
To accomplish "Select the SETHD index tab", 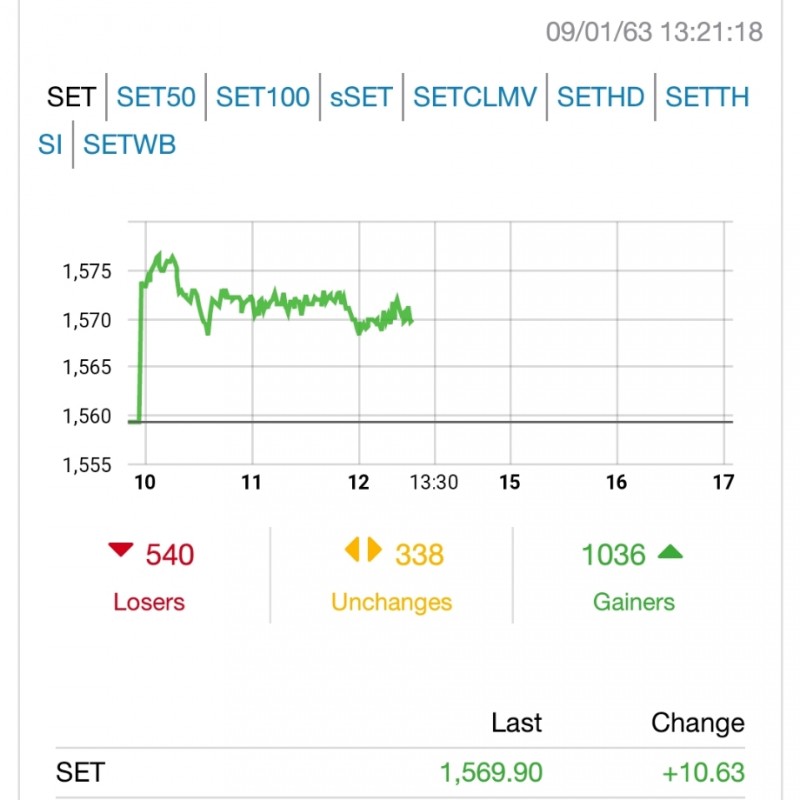I will (601, 97).
